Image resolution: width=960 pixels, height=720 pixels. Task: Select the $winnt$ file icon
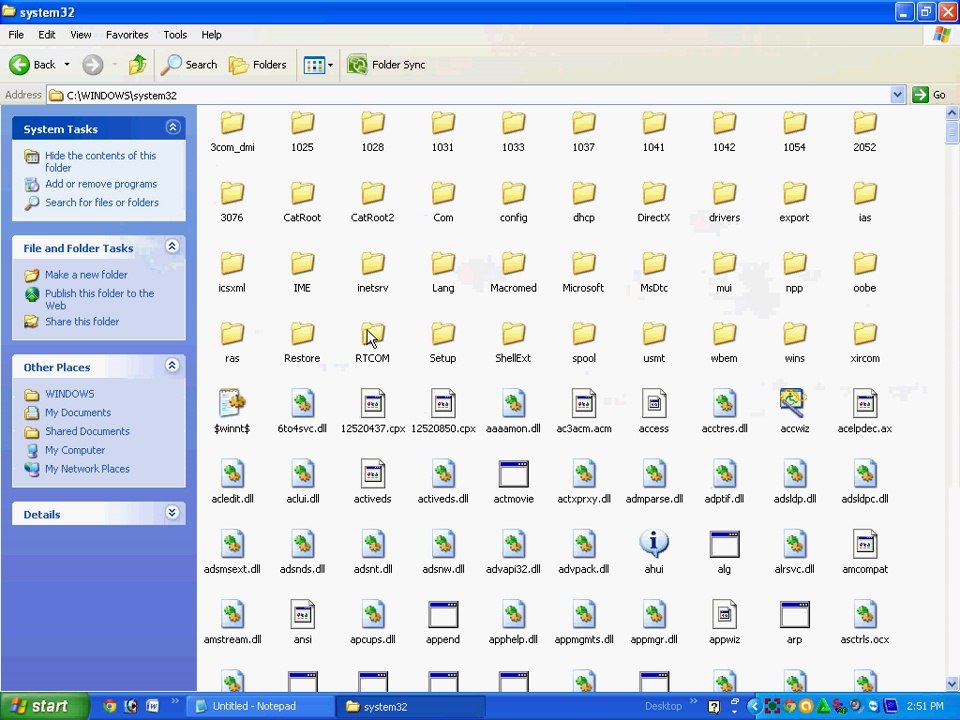point(232,403)
